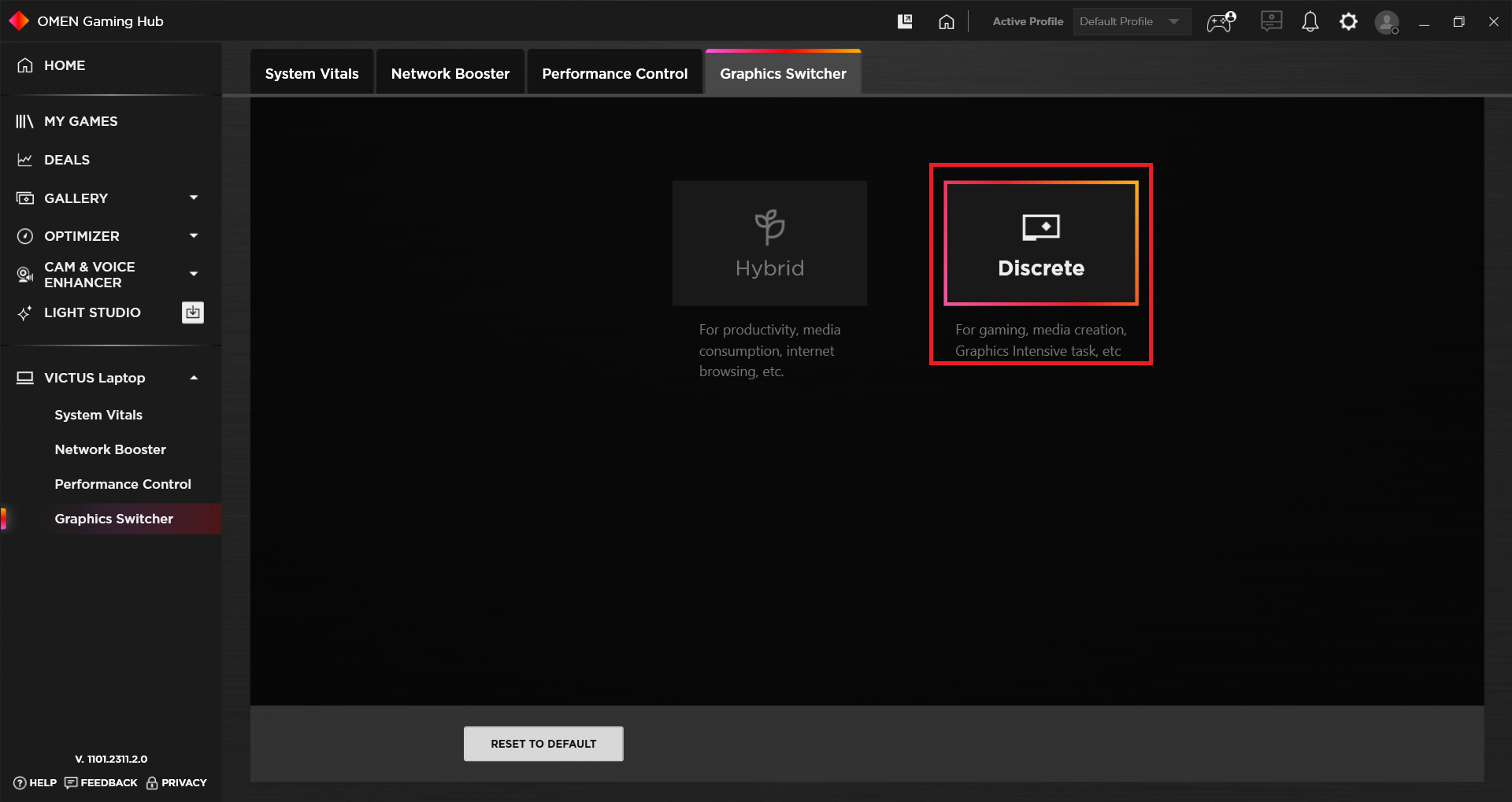This screenshot has height=802, width=1512.
Task: Click the Light Studio download icon
Action: pos(193,312)
